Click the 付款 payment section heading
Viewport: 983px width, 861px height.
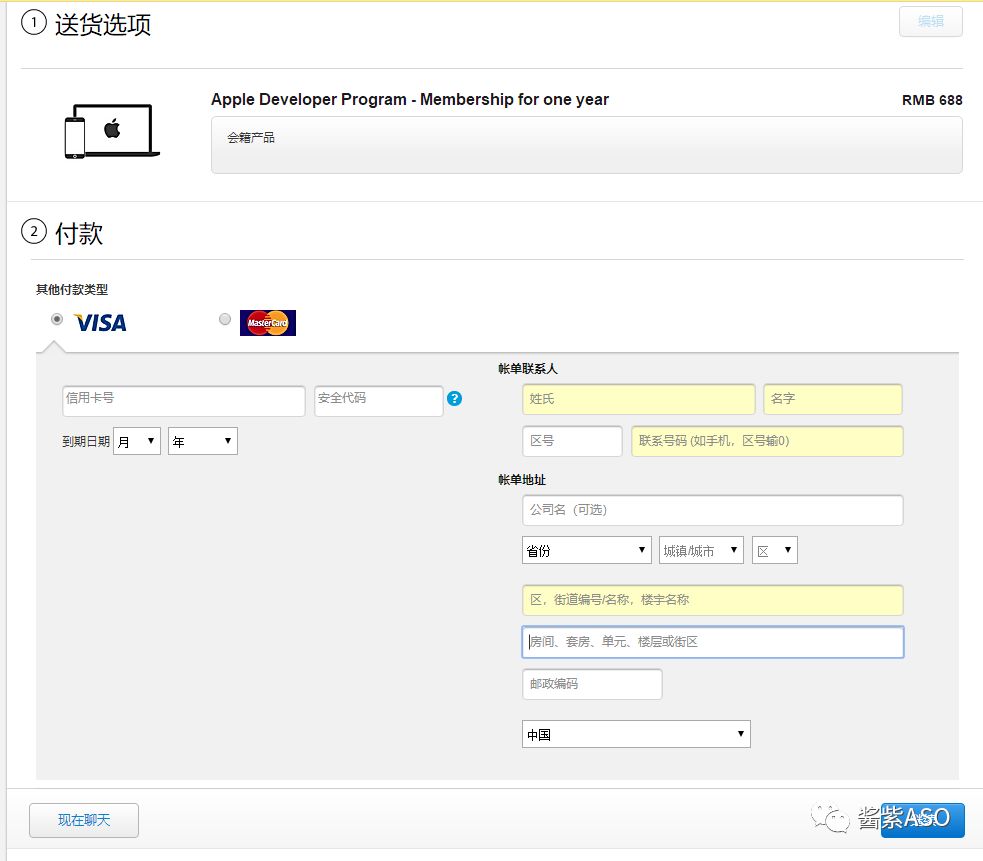pyautogui.click(x=79, y=233)
